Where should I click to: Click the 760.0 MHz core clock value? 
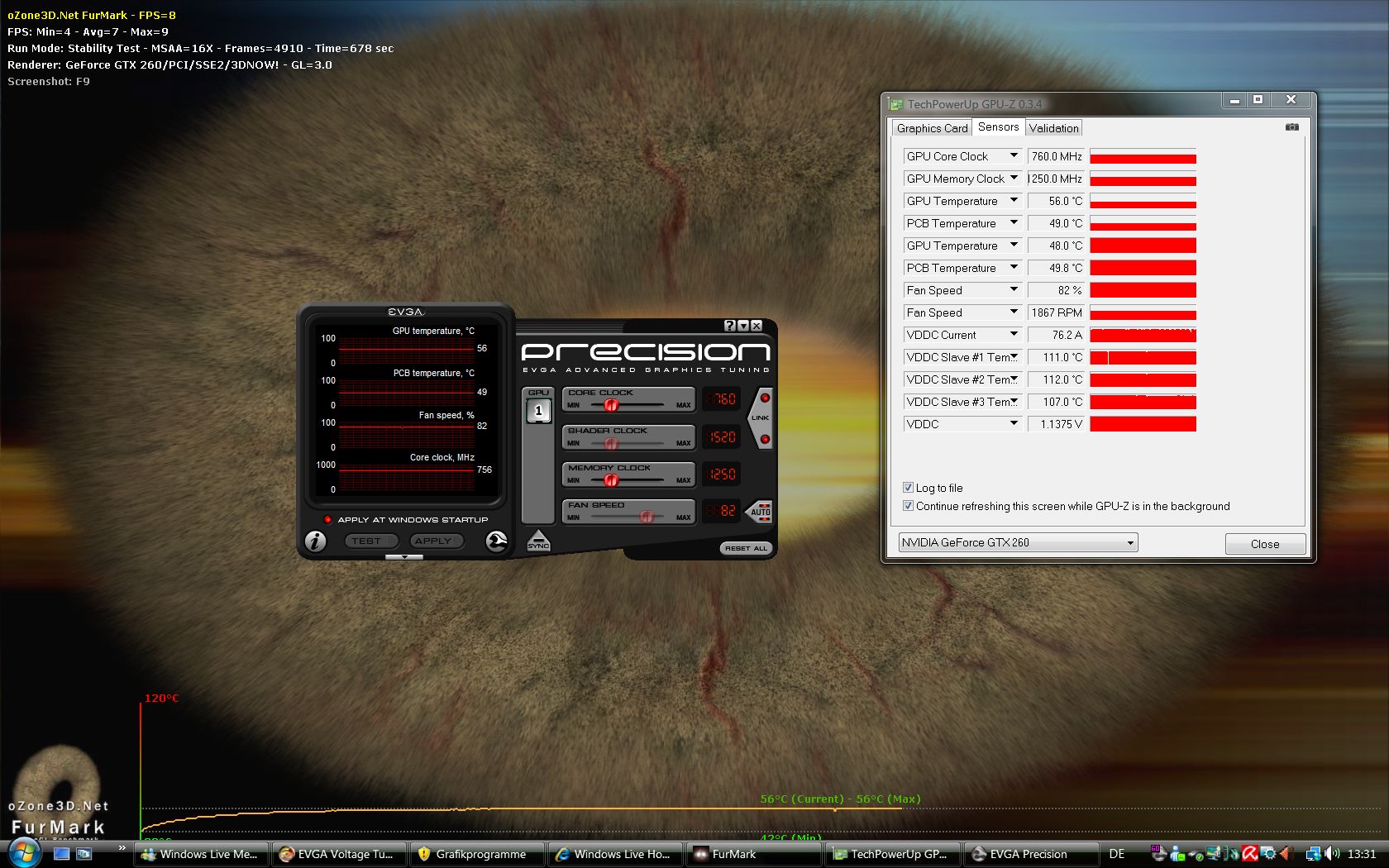(1056, 156)
